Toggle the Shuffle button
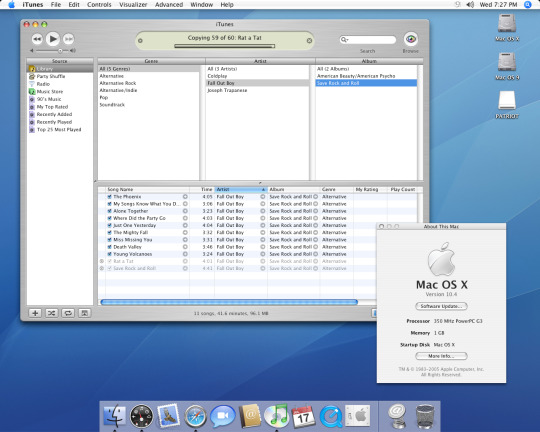Viewport: 540px width, 432px height. pyautogui.click(x=51, y=313)
